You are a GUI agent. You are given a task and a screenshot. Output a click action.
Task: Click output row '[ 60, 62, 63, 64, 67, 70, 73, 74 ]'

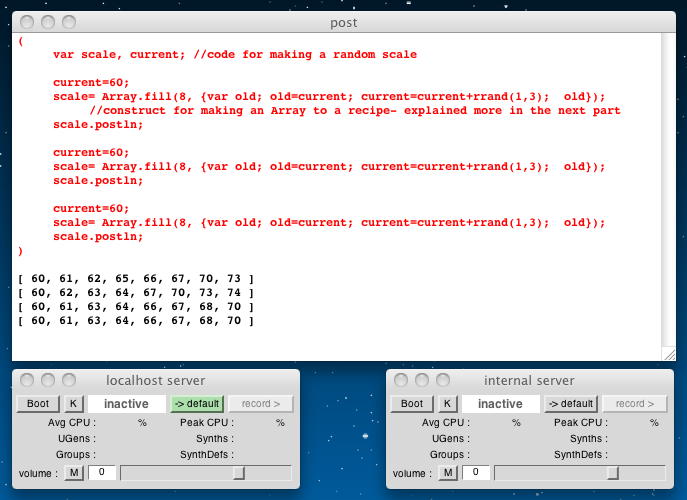click(x=136, y=293)
